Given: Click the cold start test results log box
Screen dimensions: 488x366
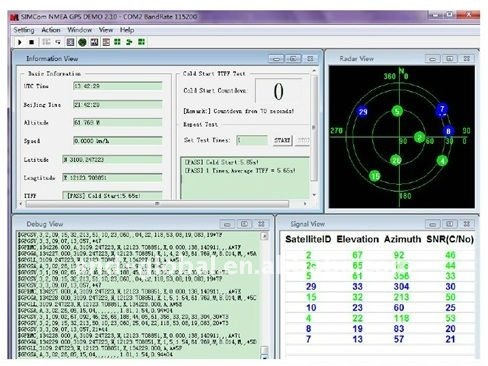Looking at the screenshot, I should point(245,178).
